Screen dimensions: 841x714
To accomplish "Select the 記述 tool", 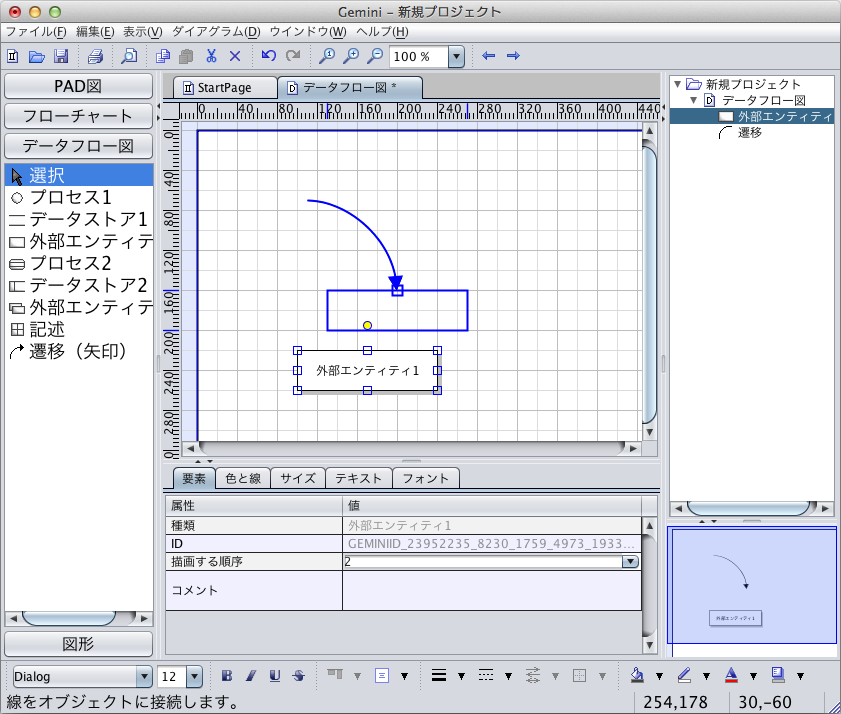I will click(79, 329).
